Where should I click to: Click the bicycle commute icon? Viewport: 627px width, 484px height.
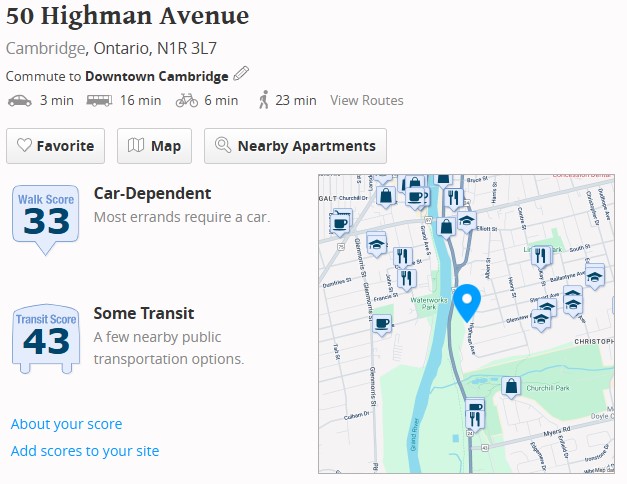(186, 100)
